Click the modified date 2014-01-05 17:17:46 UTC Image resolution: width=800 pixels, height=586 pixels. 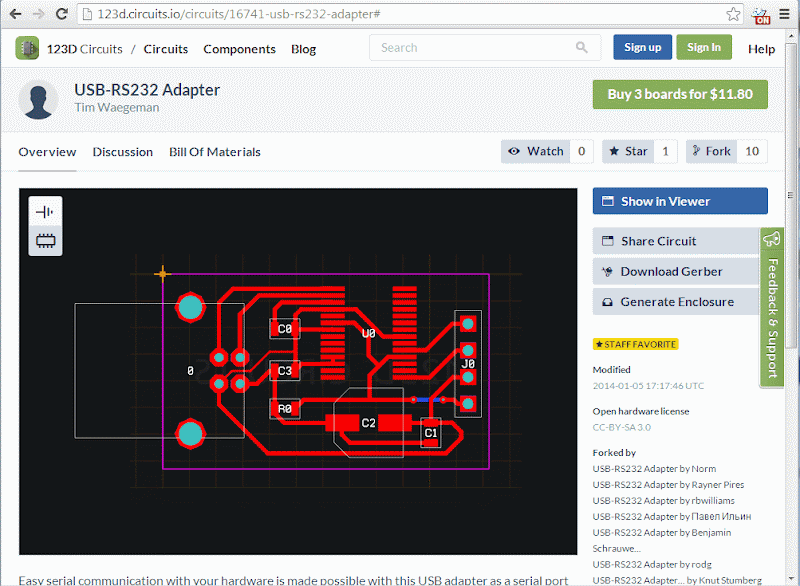coord(648,386)
